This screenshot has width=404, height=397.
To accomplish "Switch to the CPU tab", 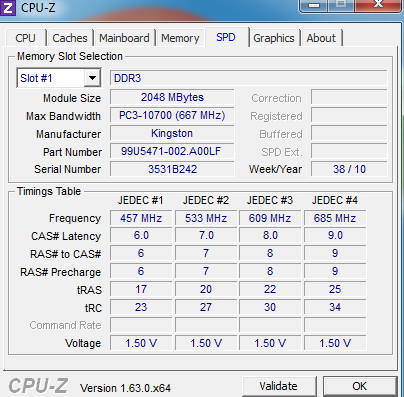I will (x=25, y=38).
